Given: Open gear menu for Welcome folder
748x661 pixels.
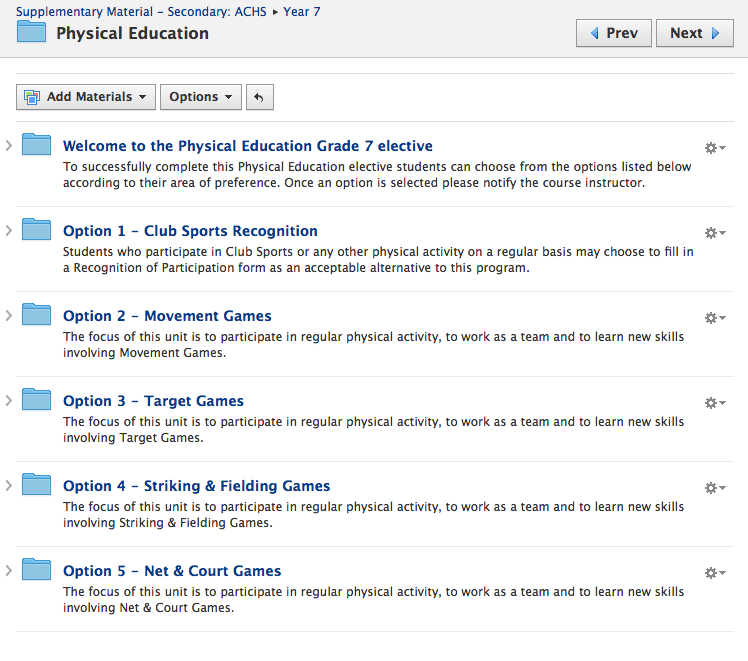Looking at the screenshot, I should click(x=715, y=148).
